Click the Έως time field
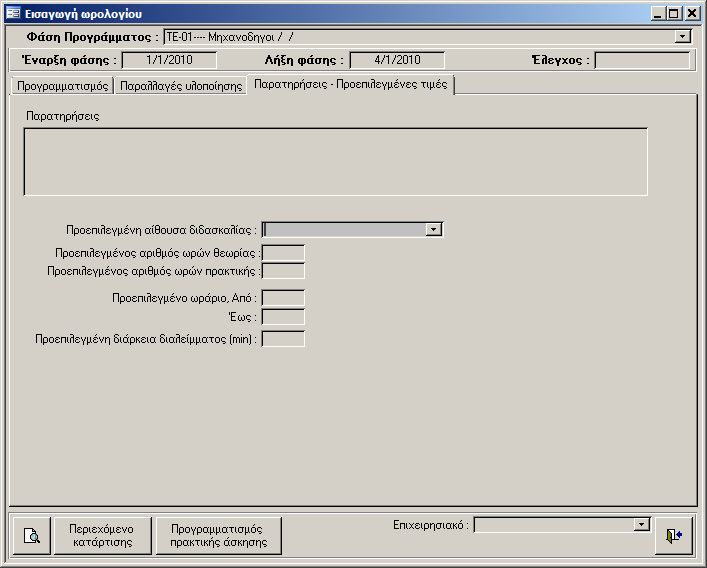This screenshot has width=707, height=568. [283, 317]
